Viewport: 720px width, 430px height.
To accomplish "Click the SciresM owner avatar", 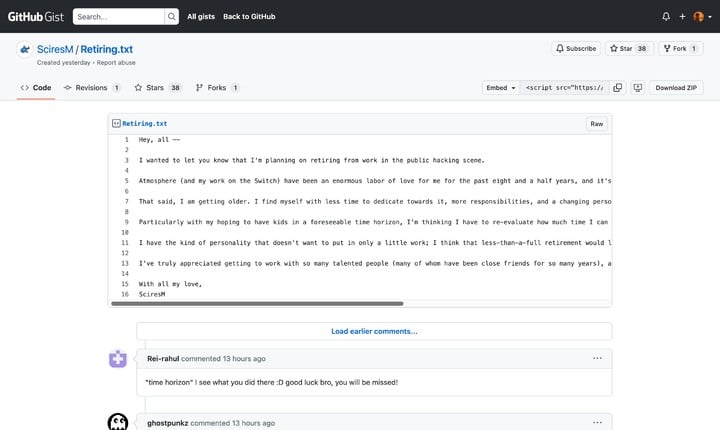I will (x=24, y=50).
